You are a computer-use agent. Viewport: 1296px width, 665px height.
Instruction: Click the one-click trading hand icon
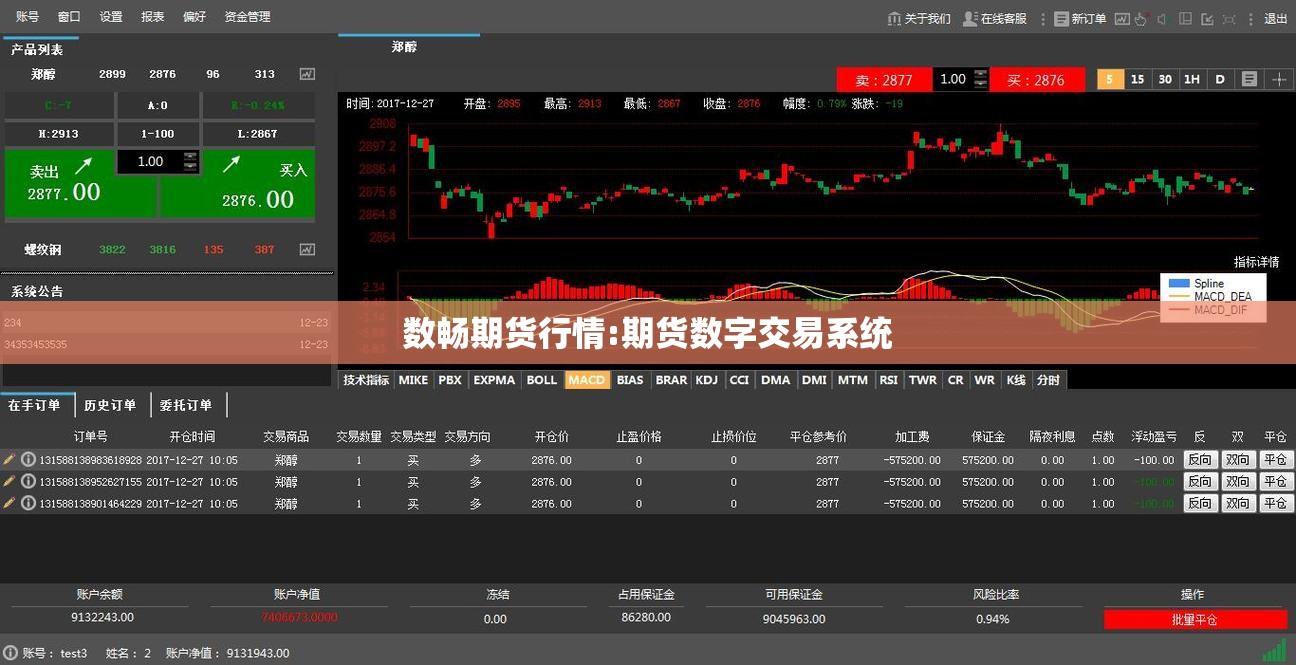click(x=1142, y=19)
